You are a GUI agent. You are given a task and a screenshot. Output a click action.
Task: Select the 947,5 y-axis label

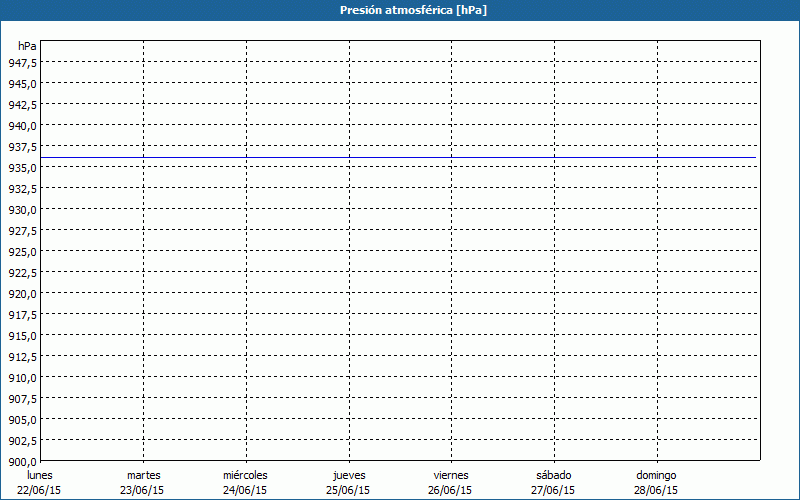click(23, 62)
